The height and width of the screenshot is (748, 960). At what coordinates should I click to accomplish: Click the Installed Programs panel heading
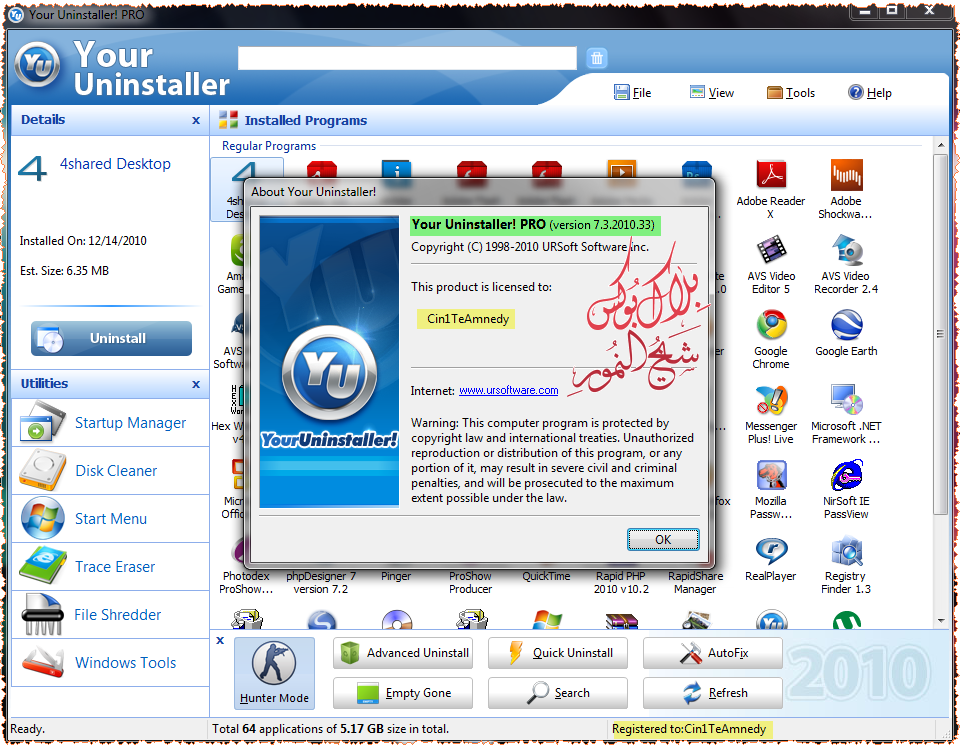pos(306,121)
